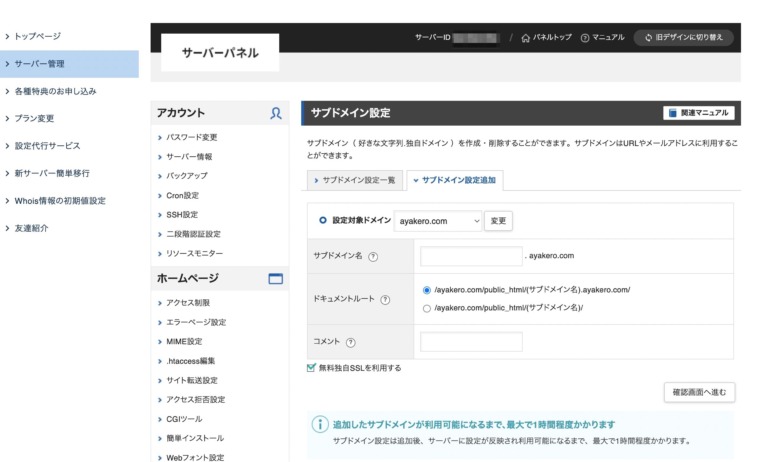780x462 pixels.
Task: Open help icon beside ドキュメントルート
Action: click(x=385, y=300)
